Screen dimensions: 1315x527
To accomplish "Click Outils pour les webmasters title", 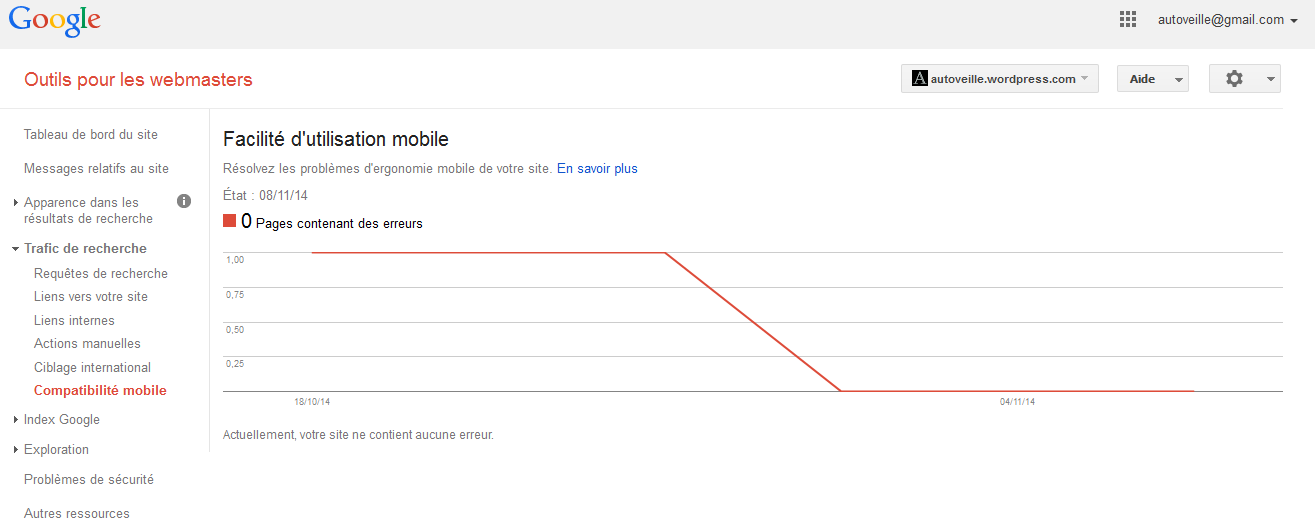I will coord(138,80).
